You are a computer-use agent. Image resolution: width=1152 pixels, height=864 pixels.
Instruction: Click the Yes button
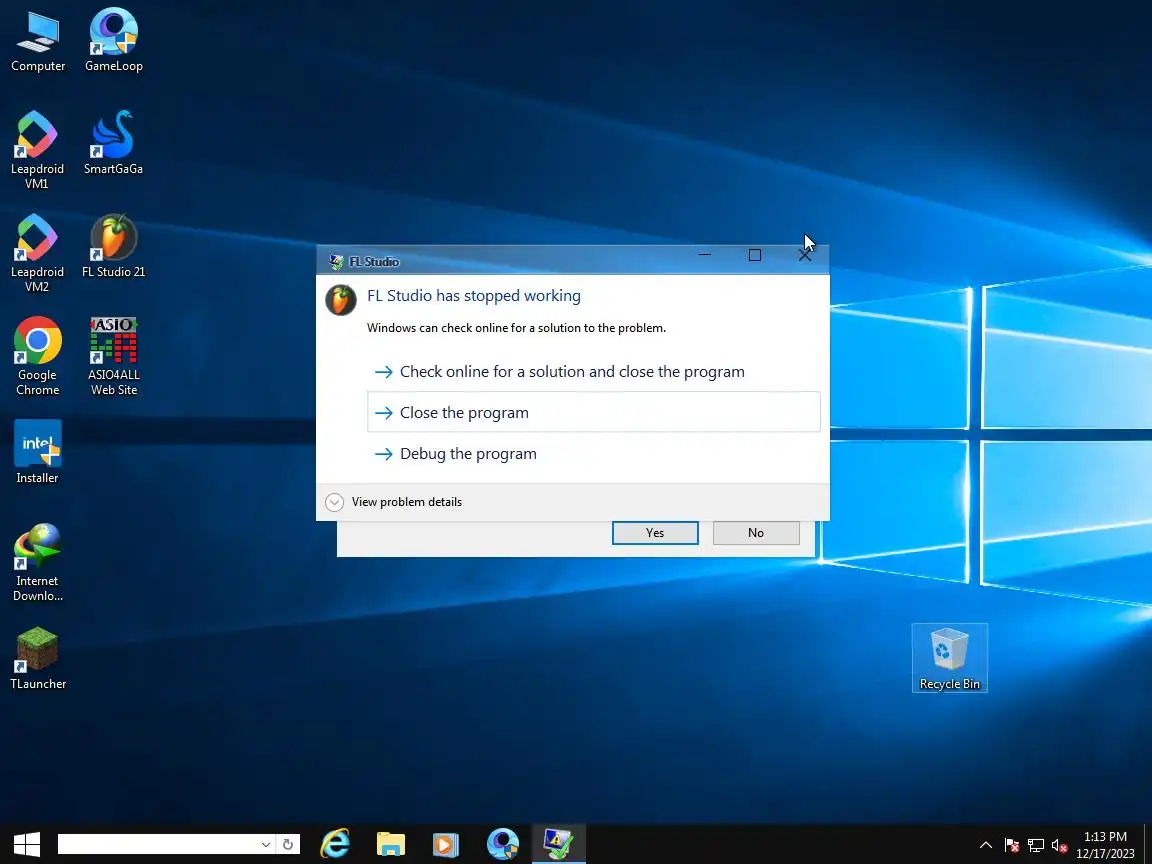pos(655,533)
